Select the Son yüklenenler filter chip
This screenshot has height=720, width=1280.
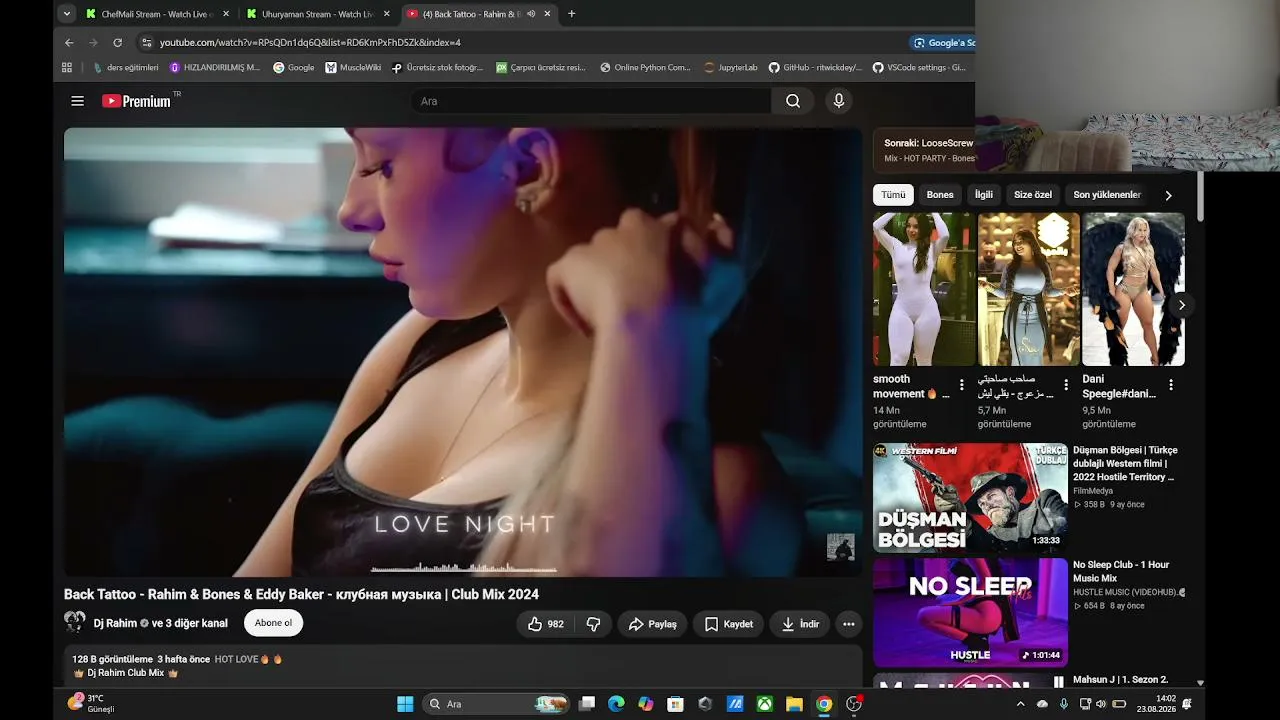tap(1107, 195)
